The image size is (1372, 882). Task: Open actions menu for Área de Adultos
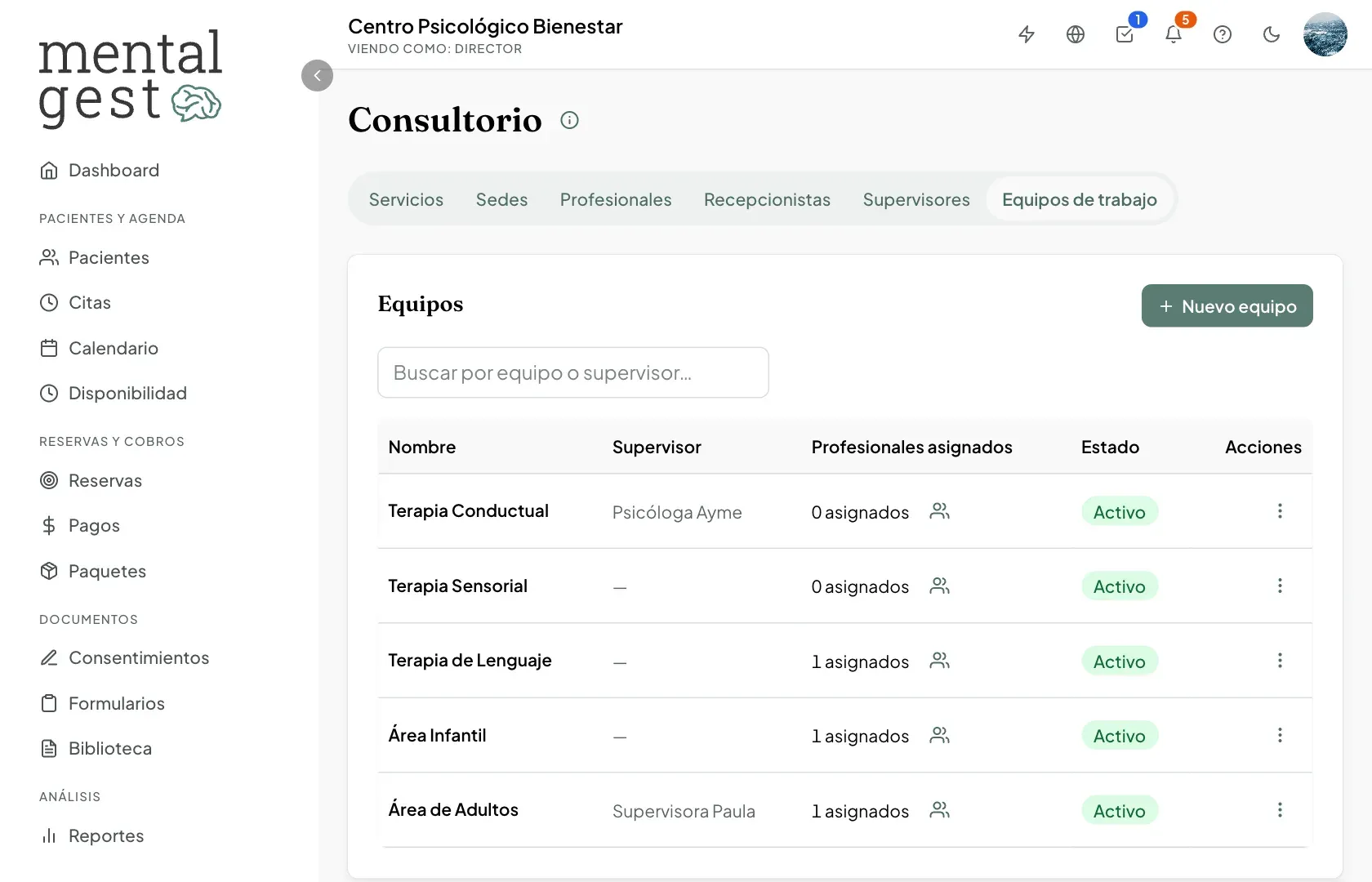coord(1280,810)
